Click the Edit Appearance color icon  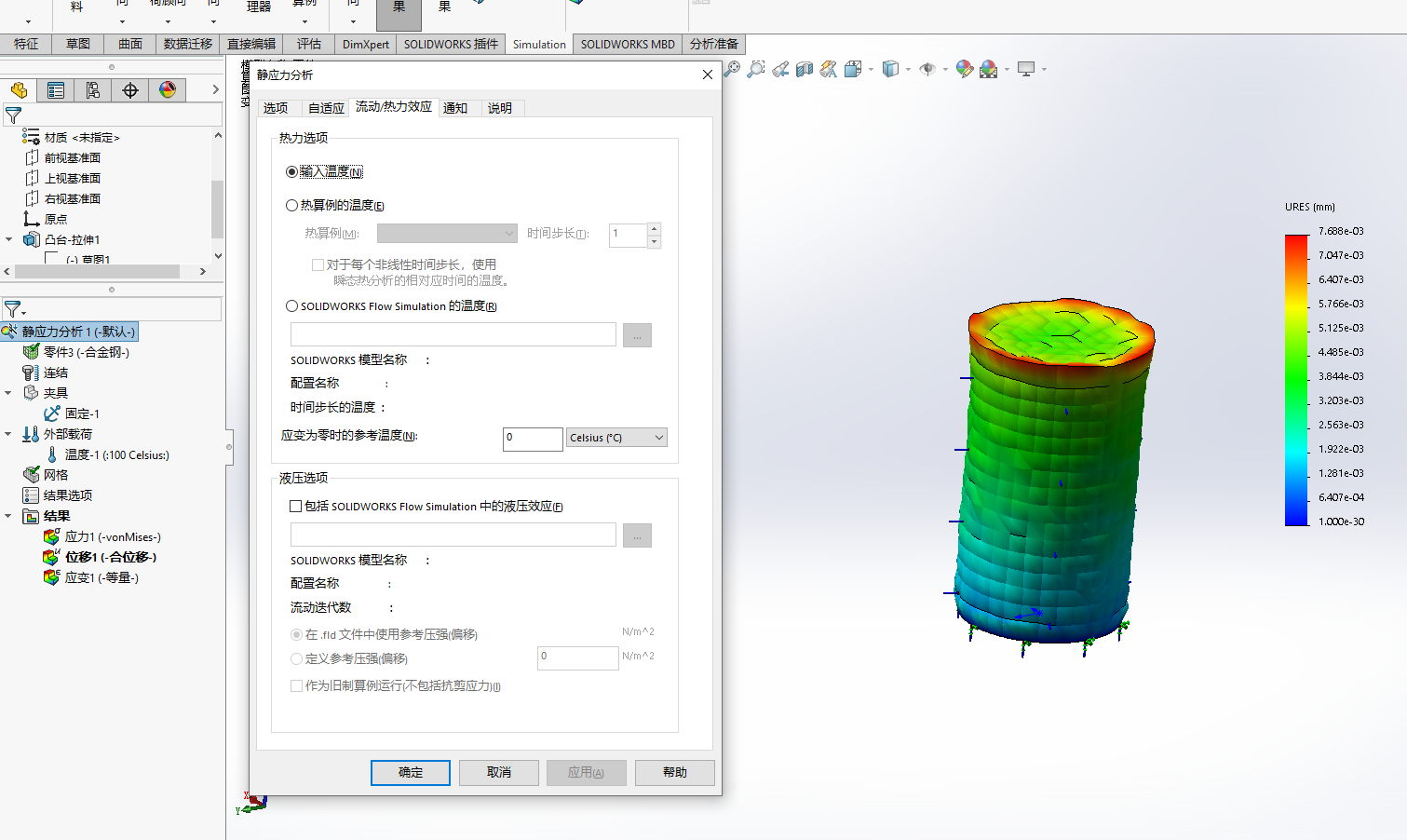[964, 69]
